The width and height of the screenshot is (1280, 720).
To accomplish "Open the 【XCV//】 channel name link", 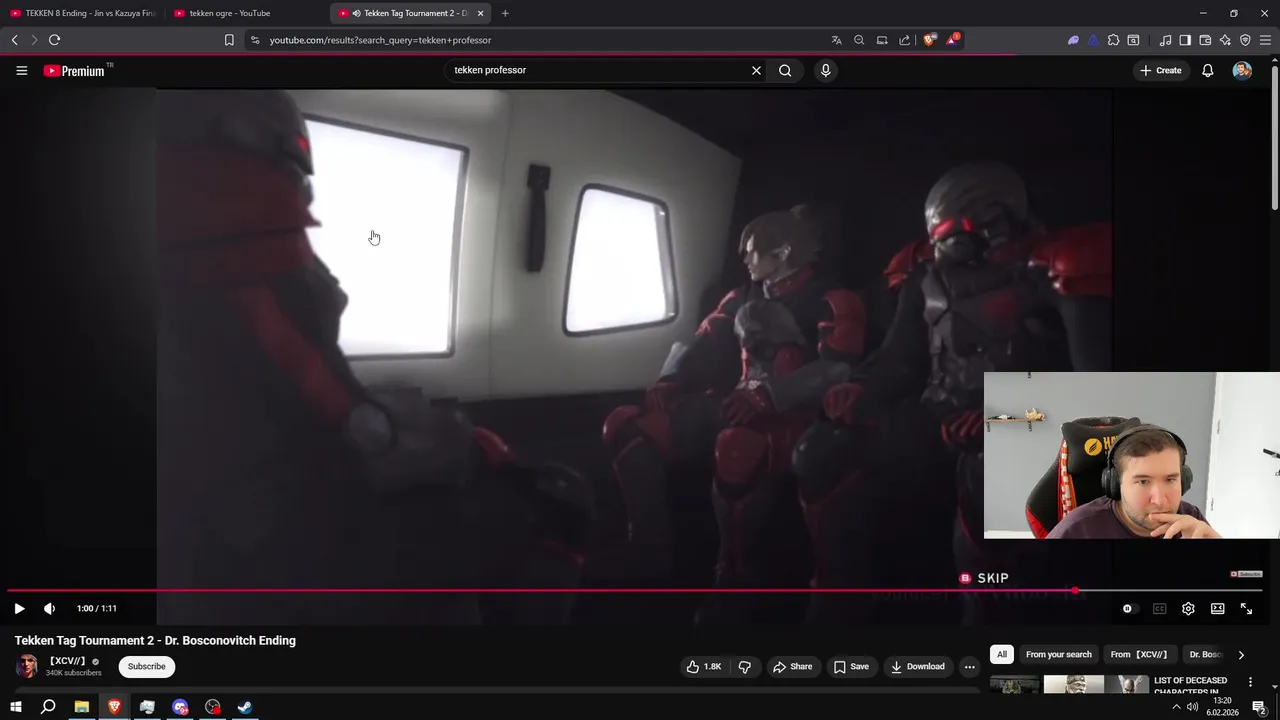I will coord(67,661).
